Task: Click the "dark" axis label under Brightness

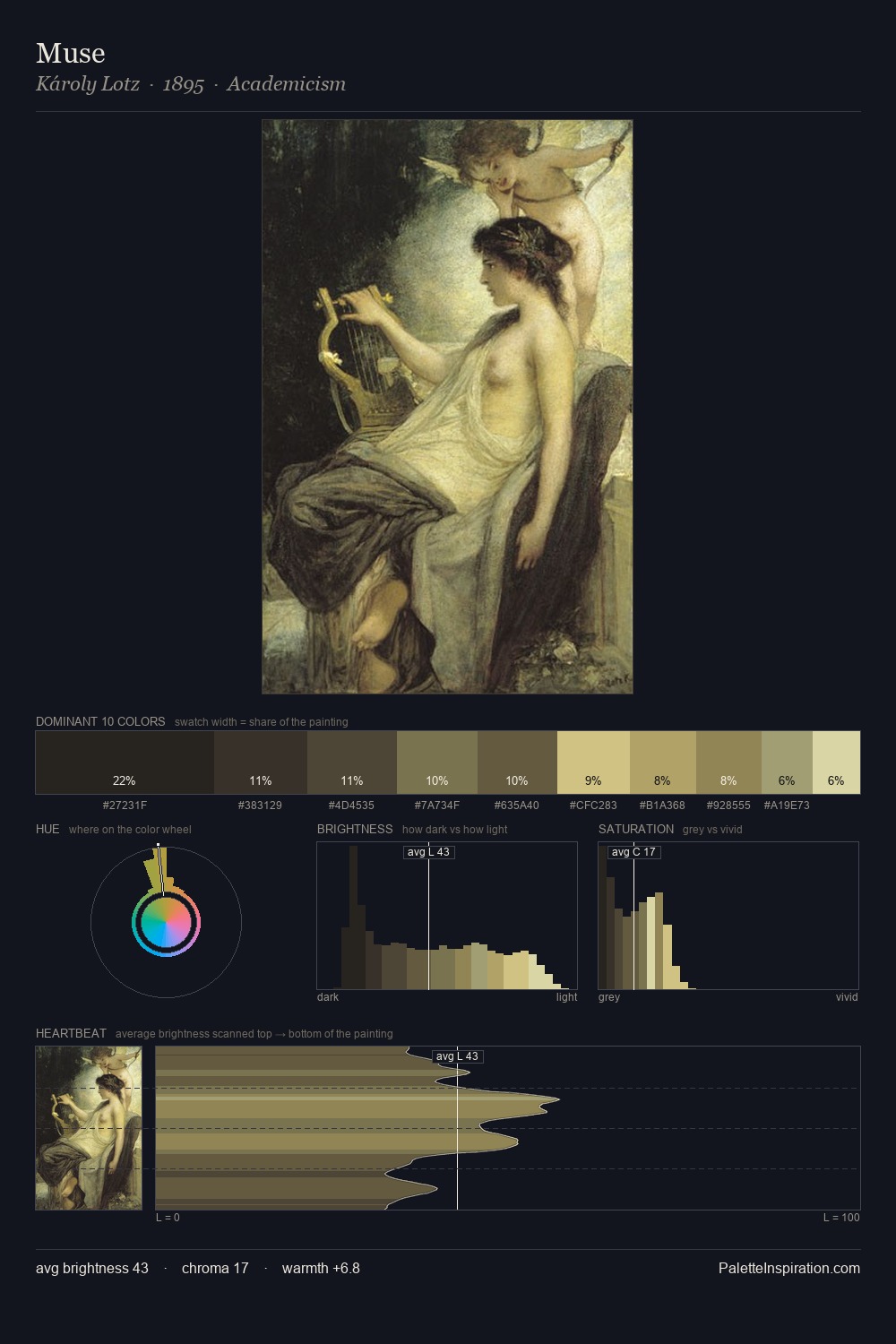Action: (x=328, y=997)
